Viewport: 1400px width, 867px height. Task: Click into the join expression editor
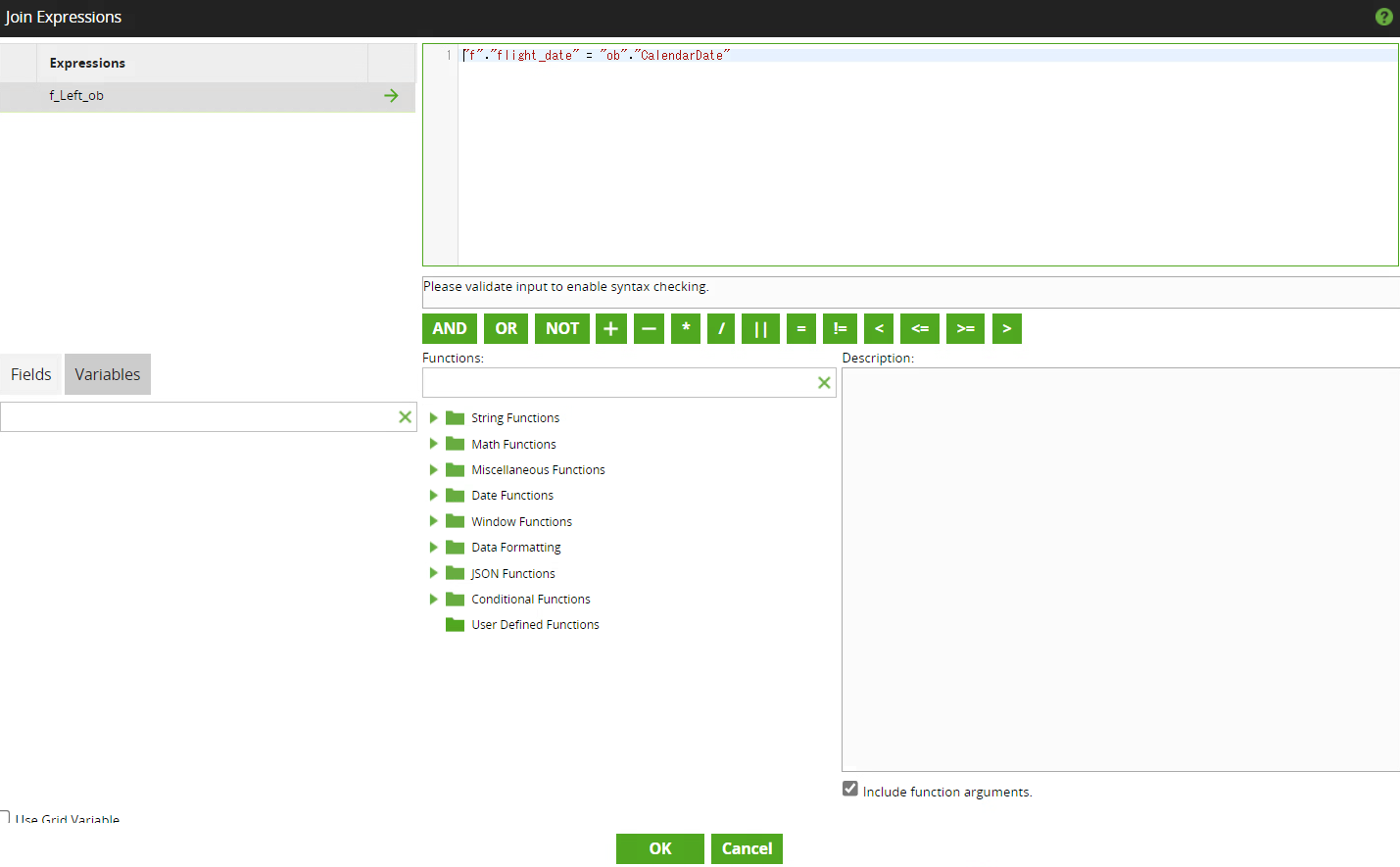(926, 157)
